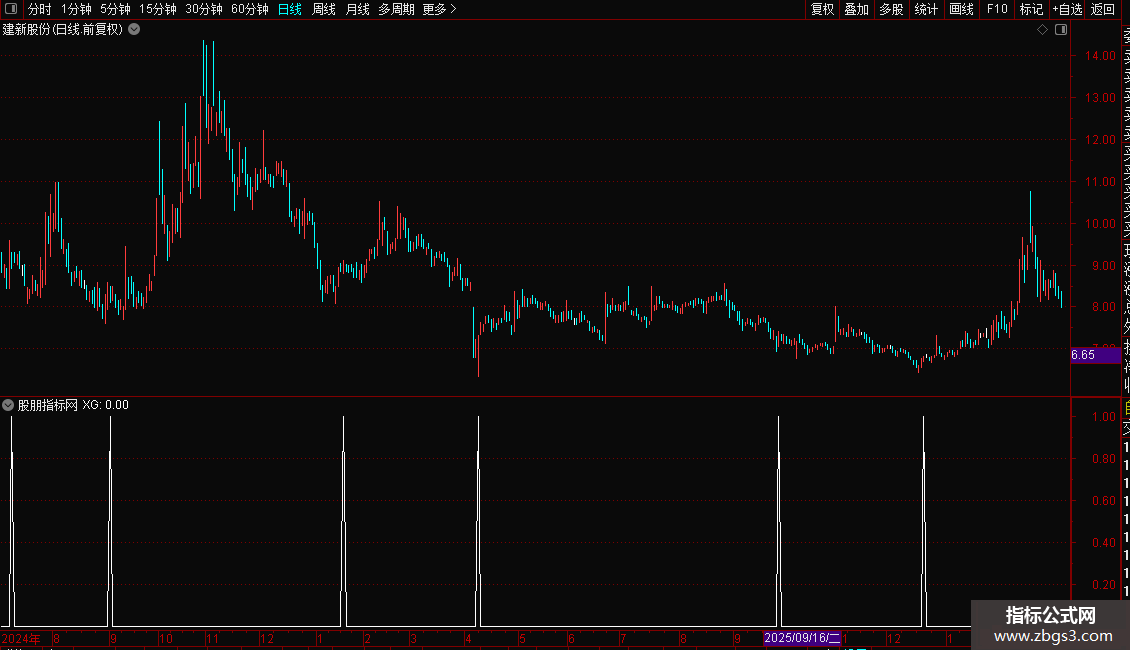
Task: Open F10 company information
Action: [x=997, y=9]
